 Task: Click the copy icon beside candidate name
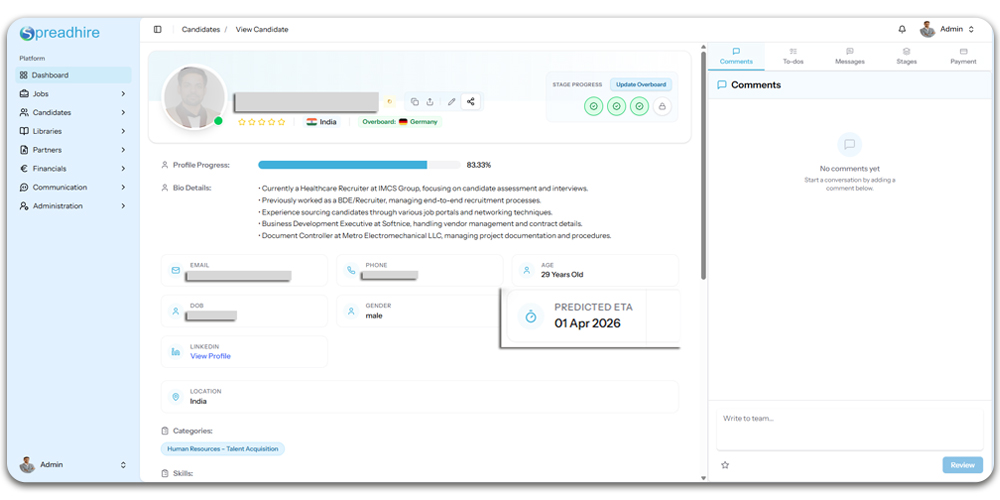coord(415,101)
